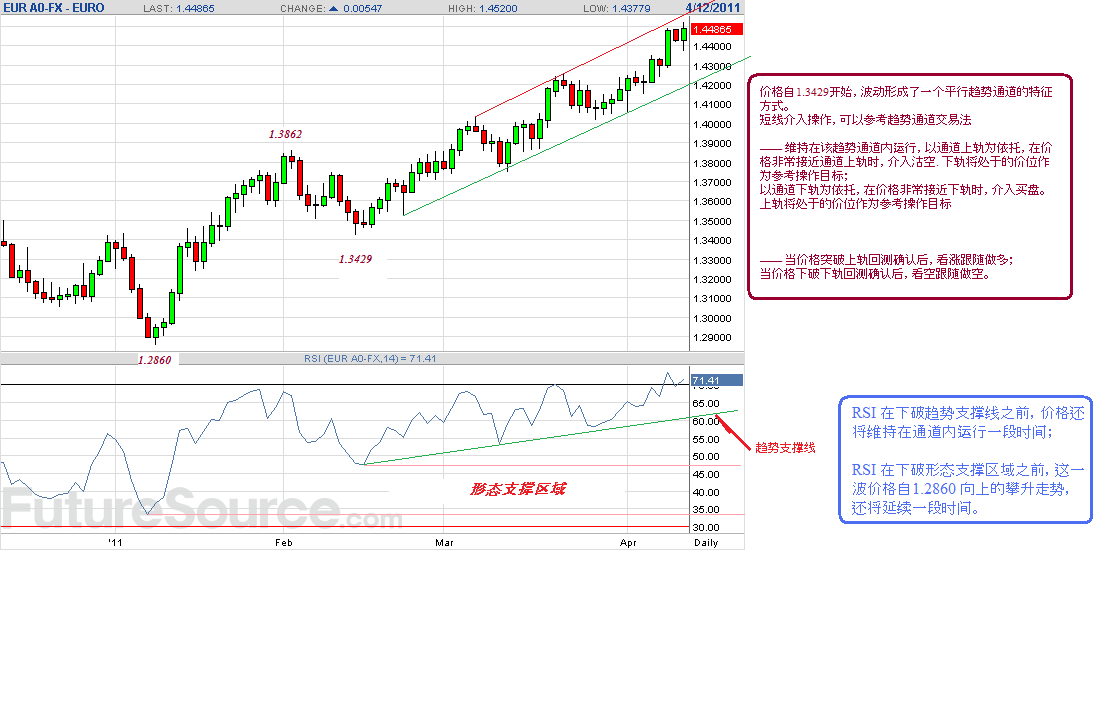
Task: Click the 4/12/2011 date label
Action: (x=713, y=8)
